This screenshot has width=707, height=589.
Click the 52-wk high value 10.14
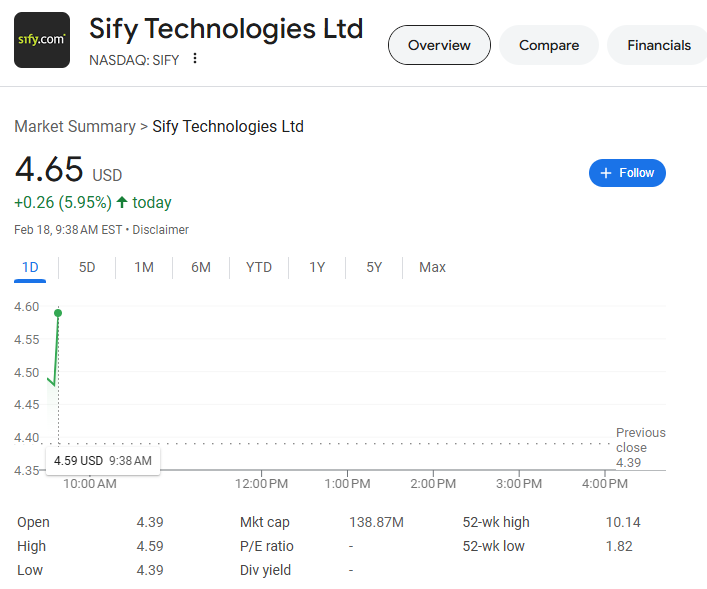click(623, 522)
